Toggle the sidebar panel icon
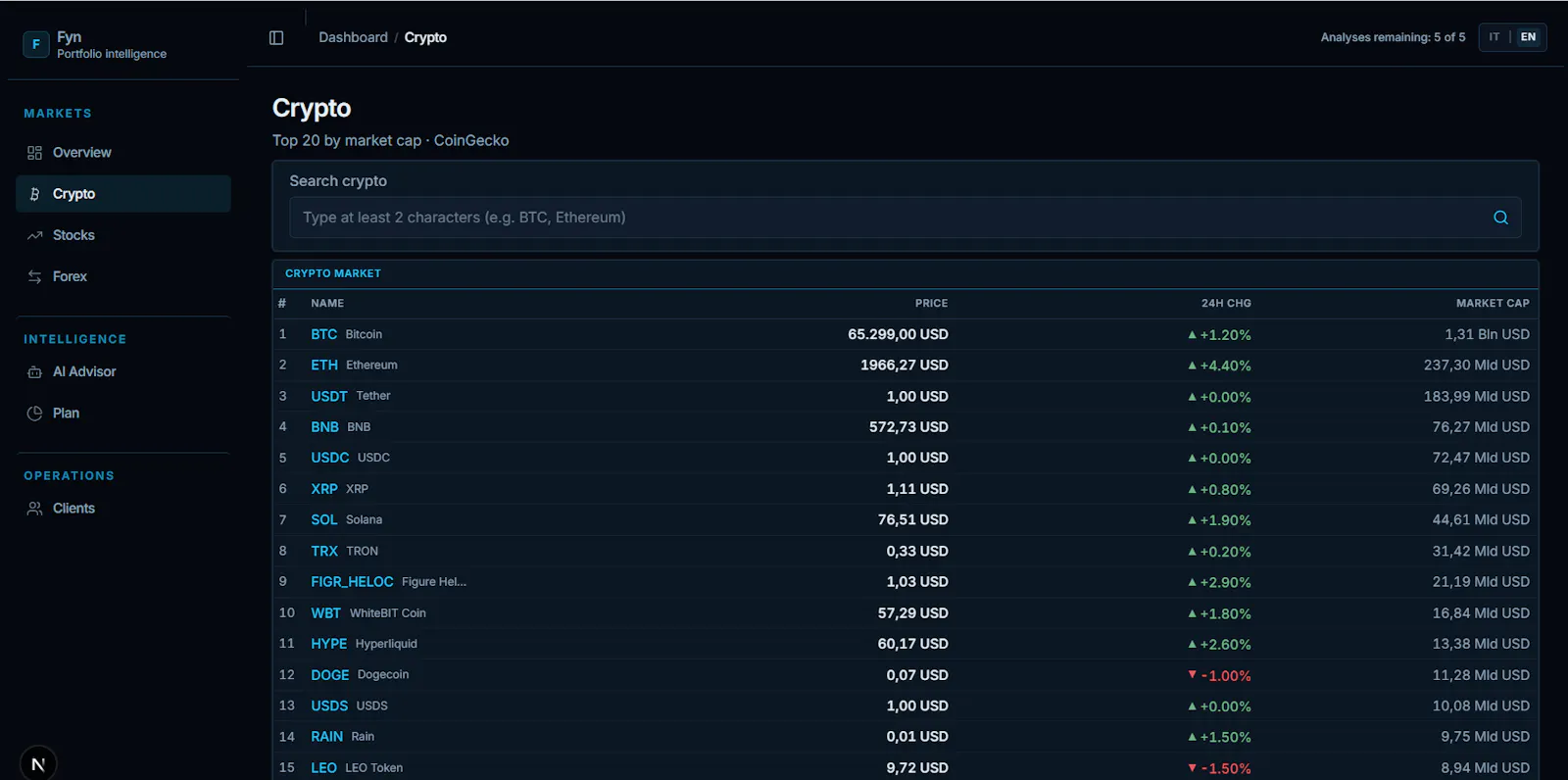Viewport: 1568px width, 780px height. coord(276,37)
